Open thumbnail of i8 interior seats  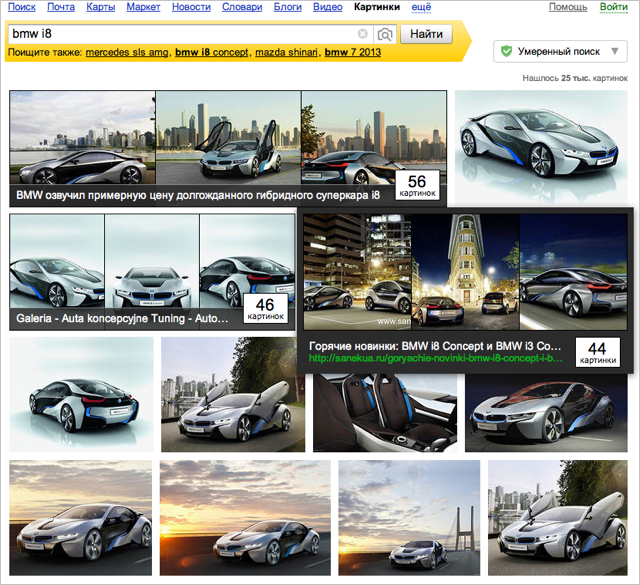click(x=385, y=414)
